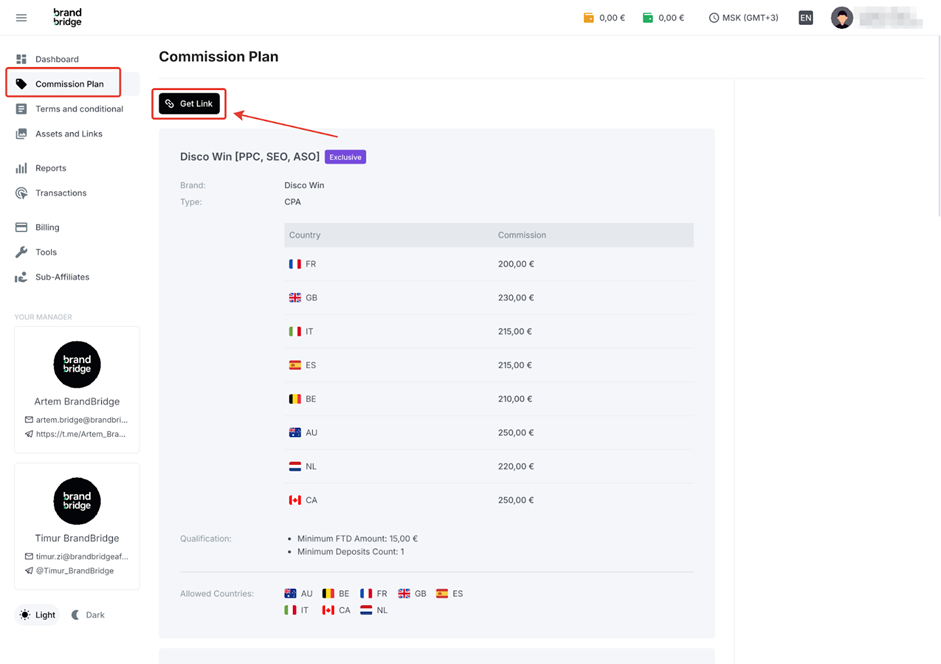Image resolution: width=941 pixels, height=664 pixels.
Task: Click the Get Link button
Action: (x=189, y=103)
